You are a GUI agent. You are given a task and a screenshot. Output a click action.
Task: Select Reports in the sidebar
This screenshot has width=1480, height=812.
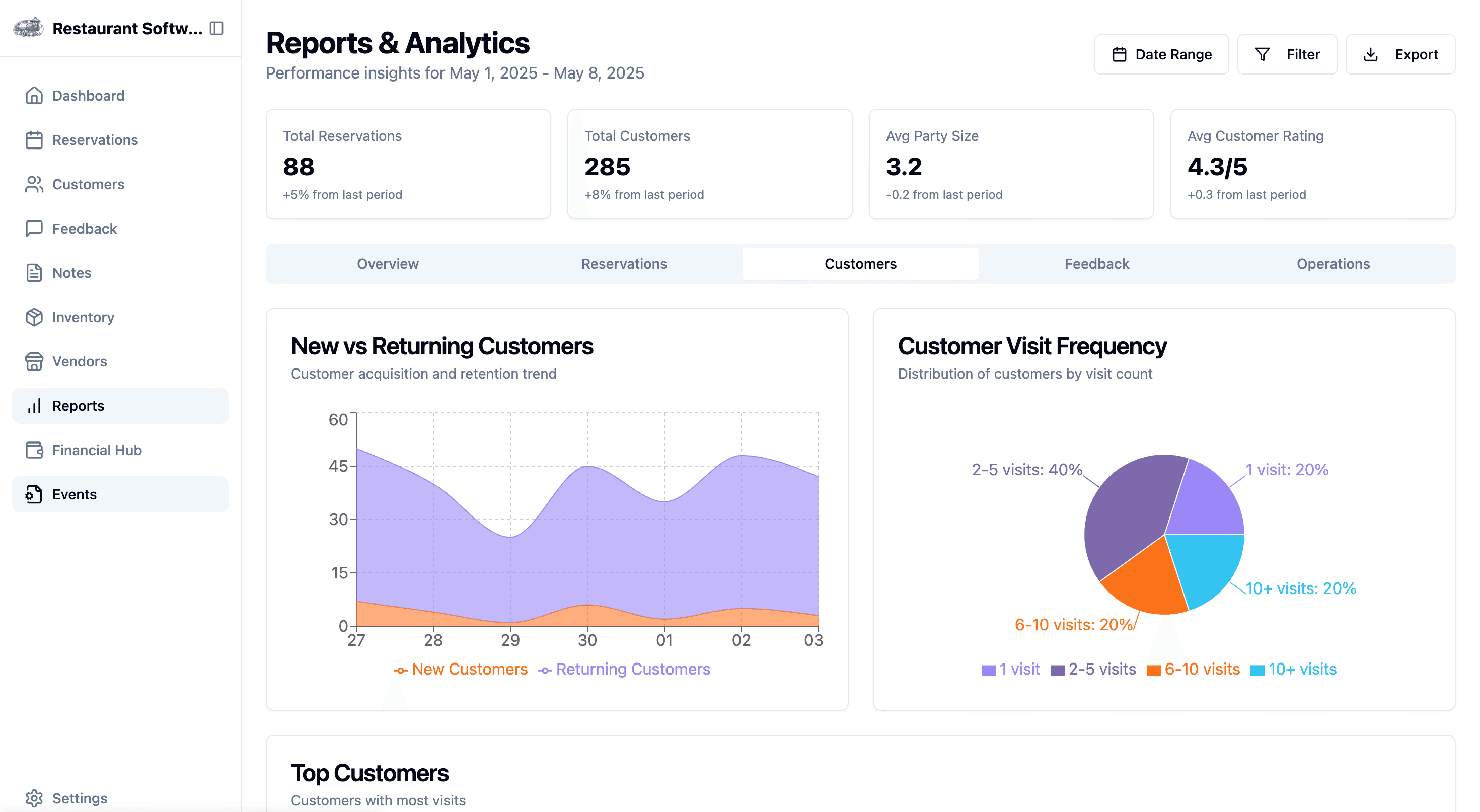(120, 406)
